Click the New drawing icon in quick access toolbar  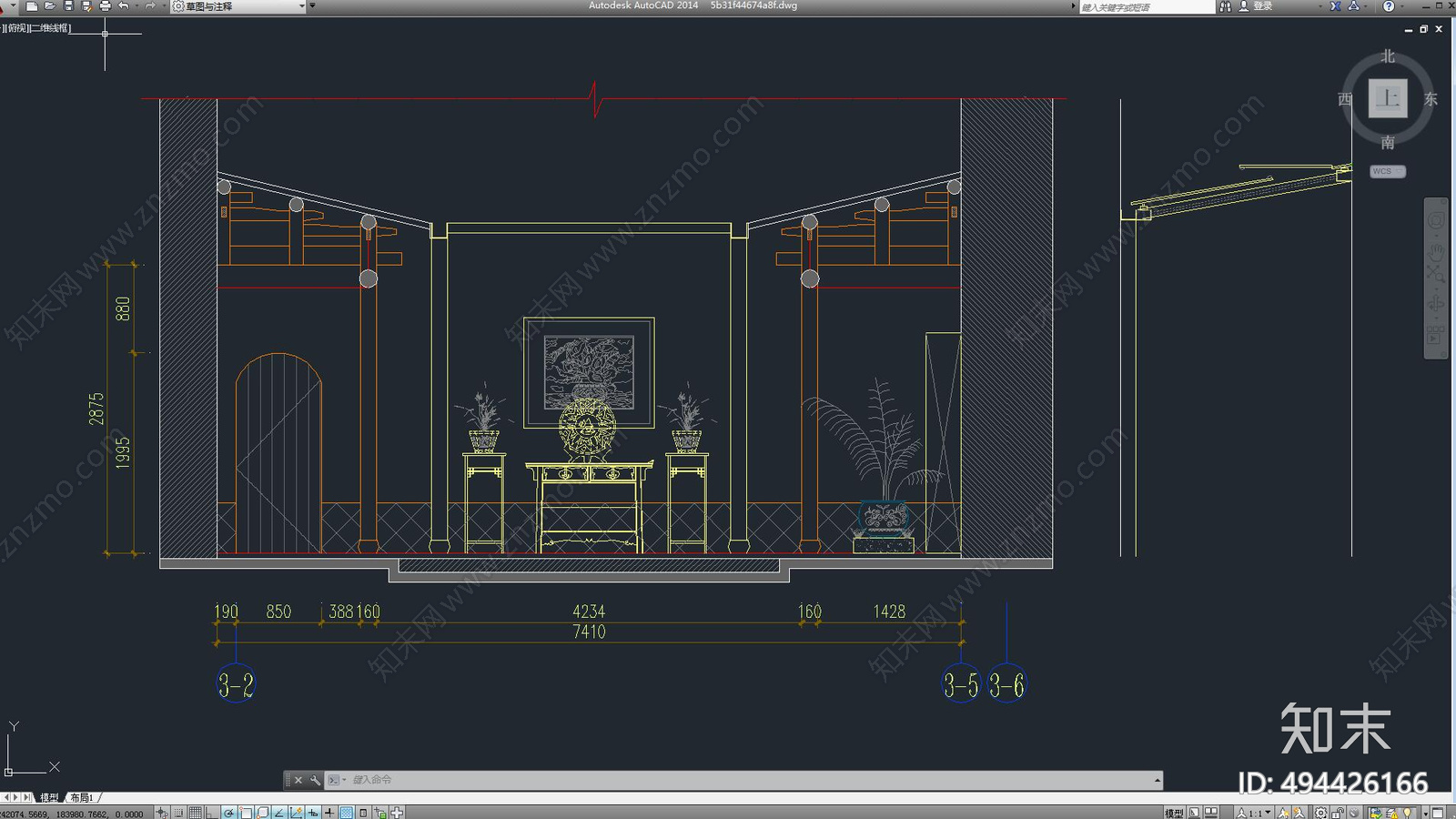32,6
